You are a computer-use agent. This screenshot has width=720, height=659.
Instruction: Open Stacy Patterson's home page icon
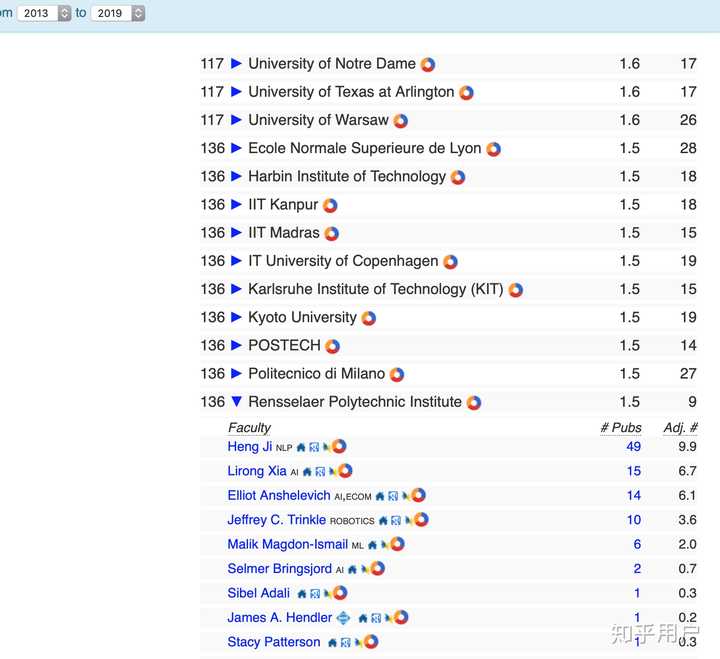tap(332, 643)
